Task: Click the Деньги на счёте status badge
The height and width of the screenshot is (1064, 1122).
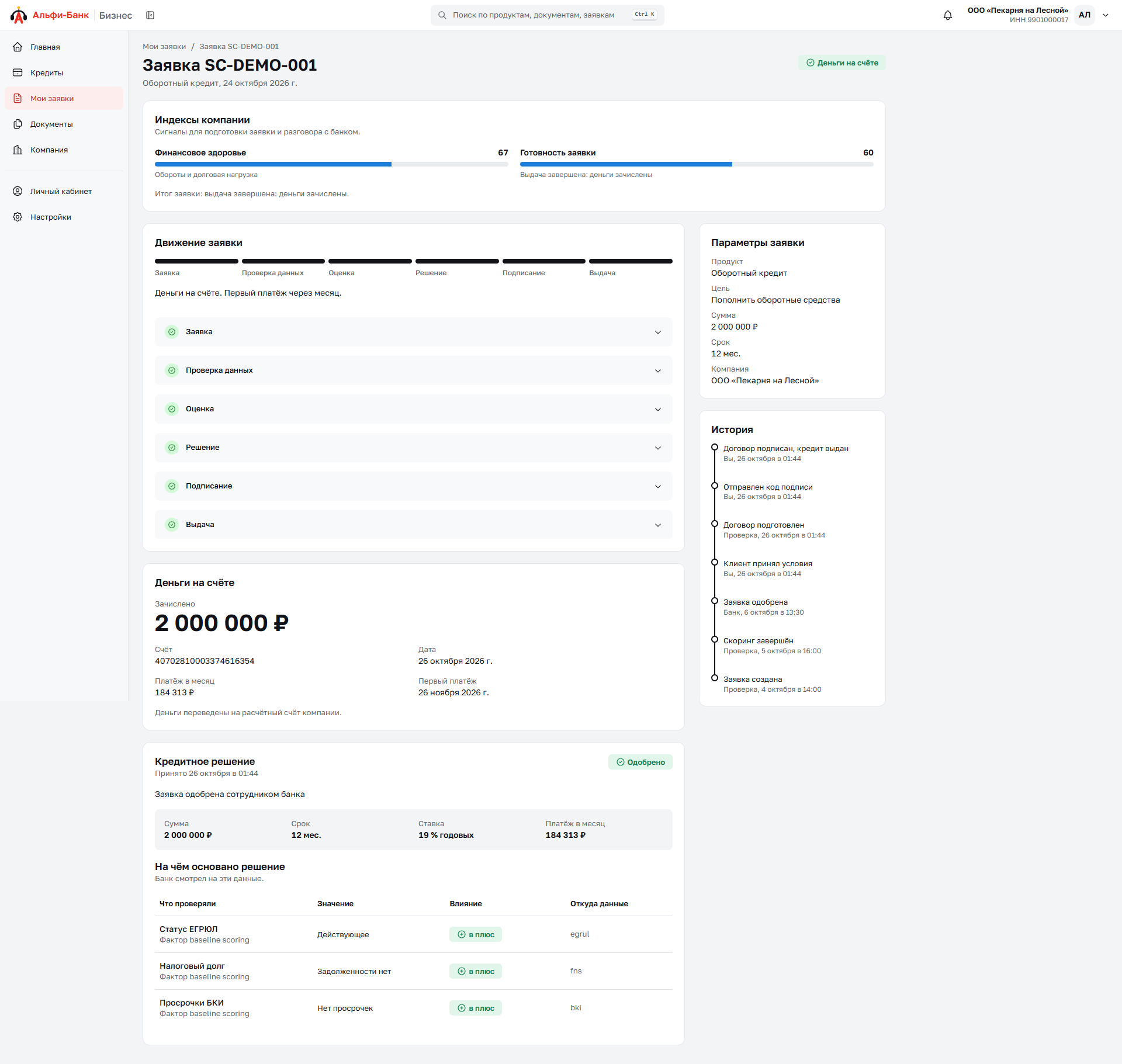Action: (x=842, y=63)
